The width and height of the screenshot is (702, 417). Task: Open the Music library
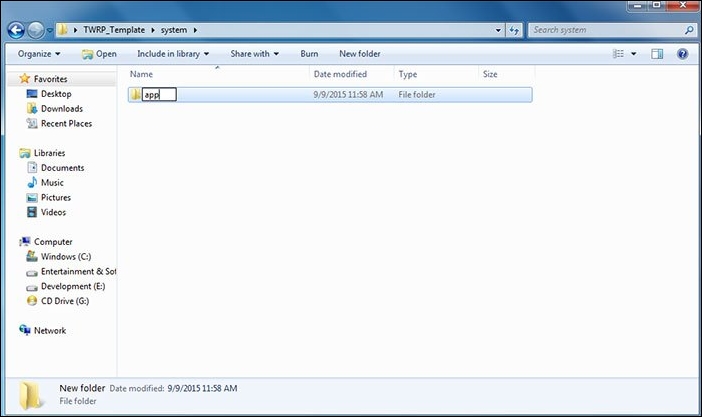52,182
